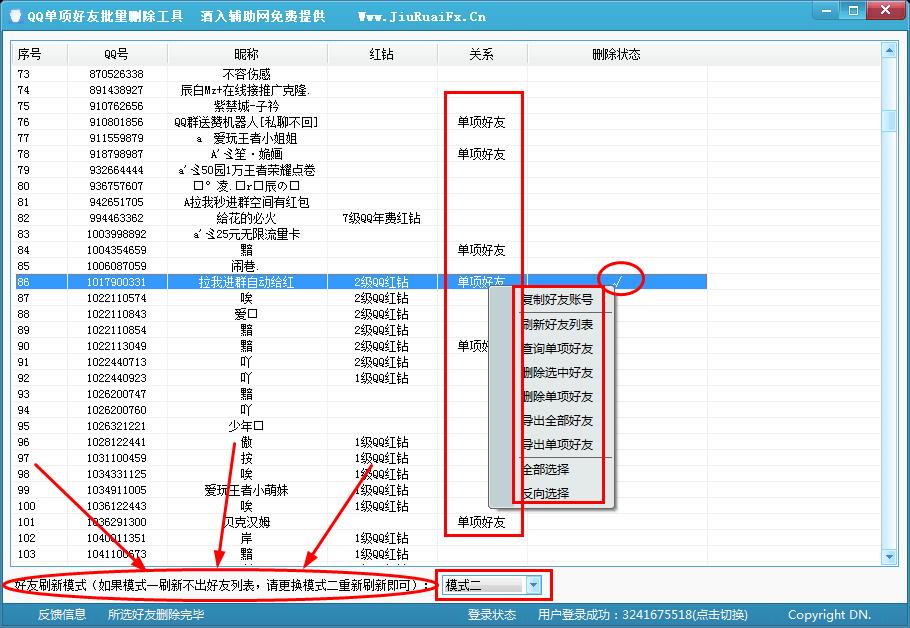Select the row with QQ号 932664444
Screen dimensions: 910x628
coord(361,170)
